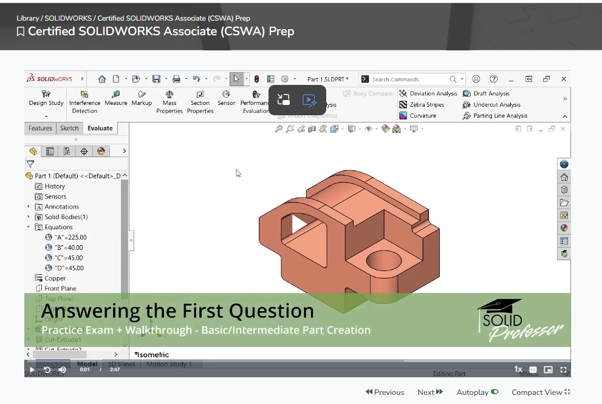The width and height of the screenshot is (602, 404).
Task: Open the PropertyManager tab icon
Action: 50,151
